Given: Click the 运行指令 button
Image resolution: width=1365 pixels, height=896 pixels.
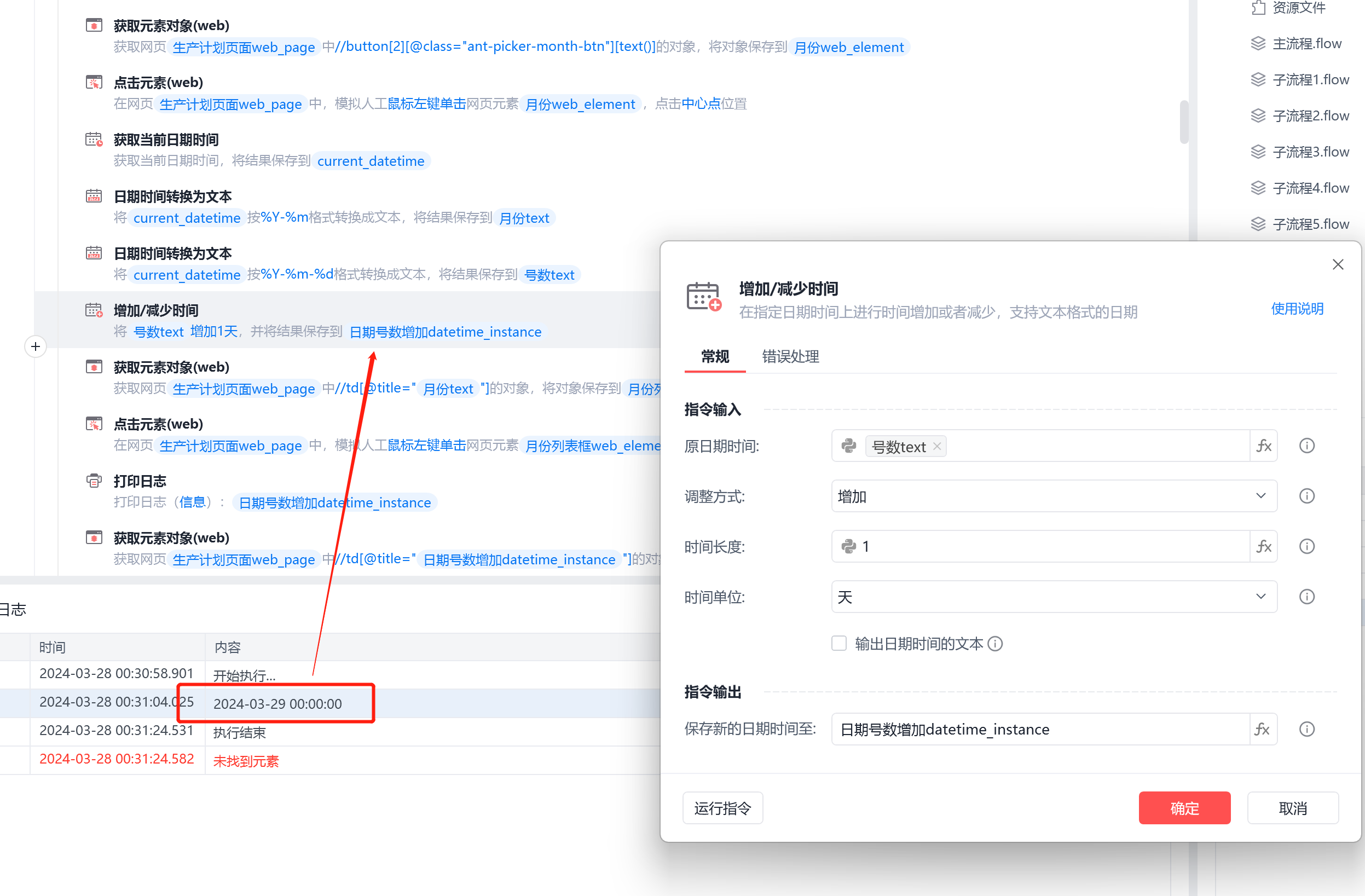Looking at the screenshot, I should coord(722,808).
